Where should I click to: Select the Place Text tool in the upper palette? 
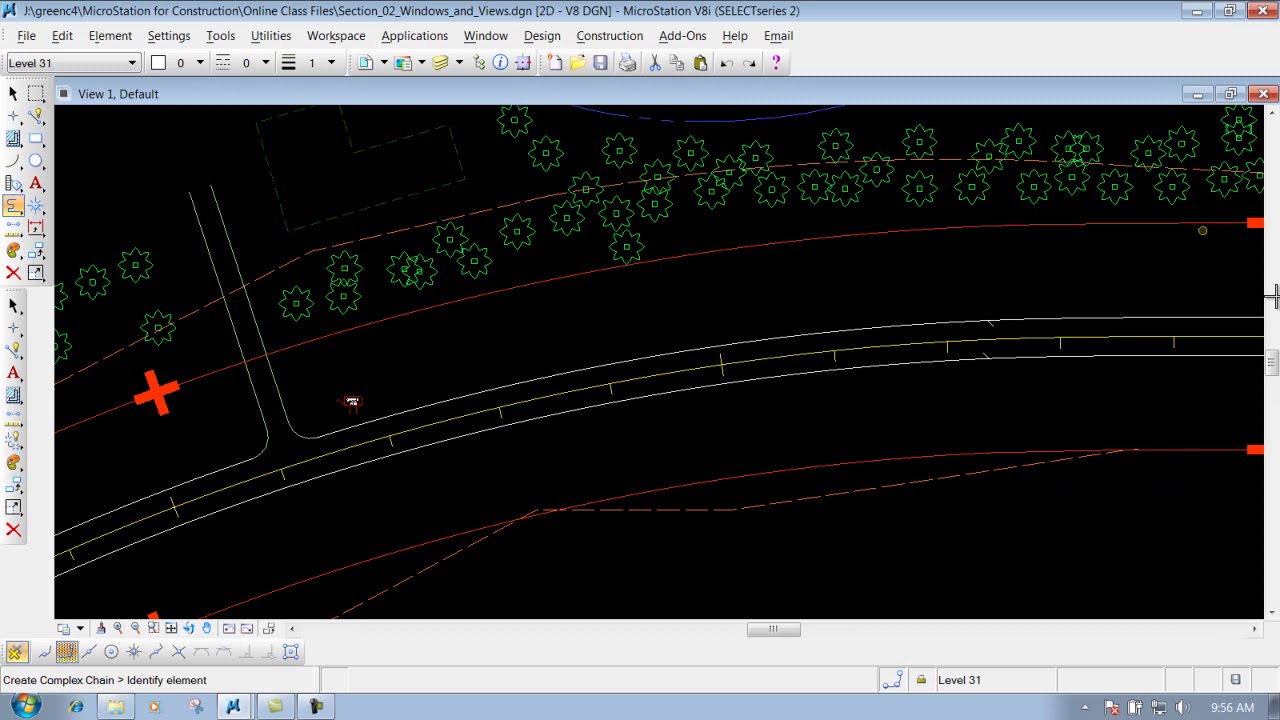36,184
